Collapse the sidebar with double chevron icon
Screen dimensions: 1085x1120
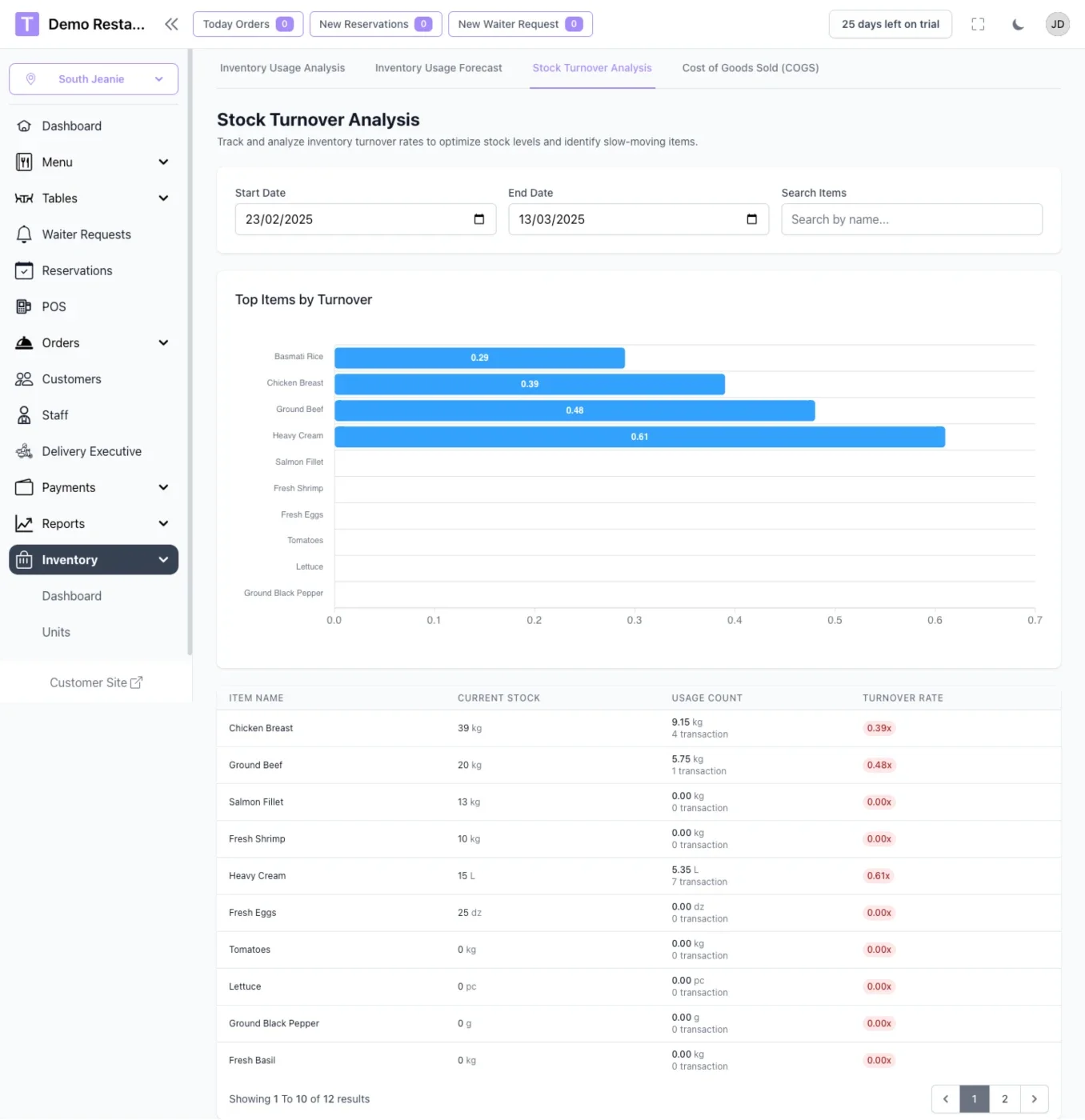[x=171, y=24]
